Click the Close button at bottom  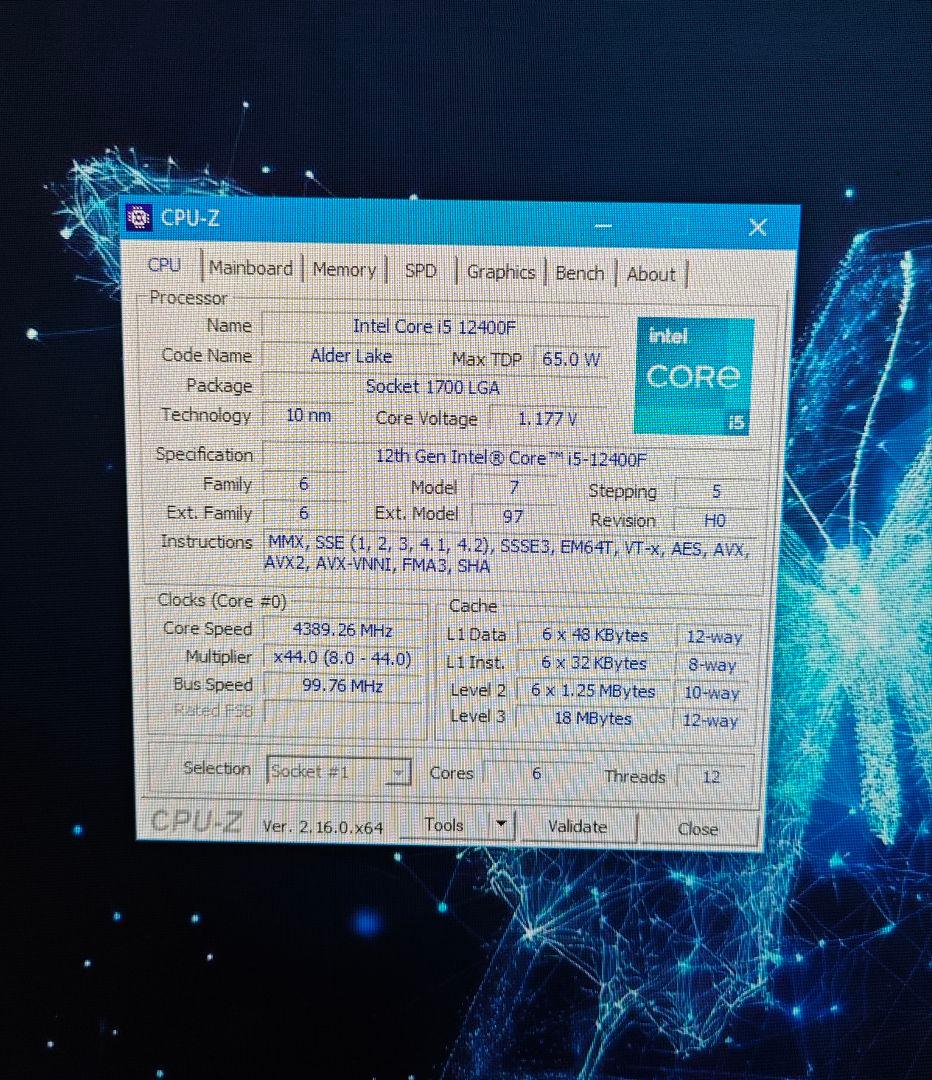698,829
